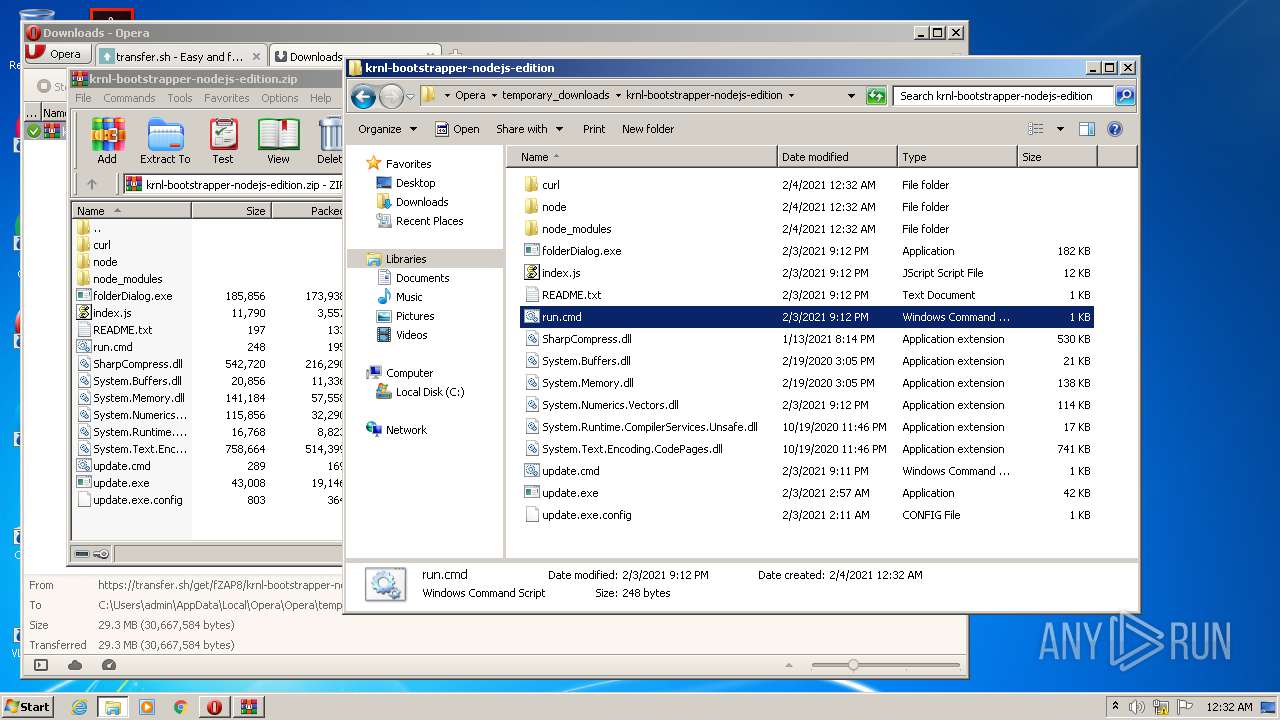Click Print in the Explorer toolbar
This screenshot has width=1280, height=720.
594,129
